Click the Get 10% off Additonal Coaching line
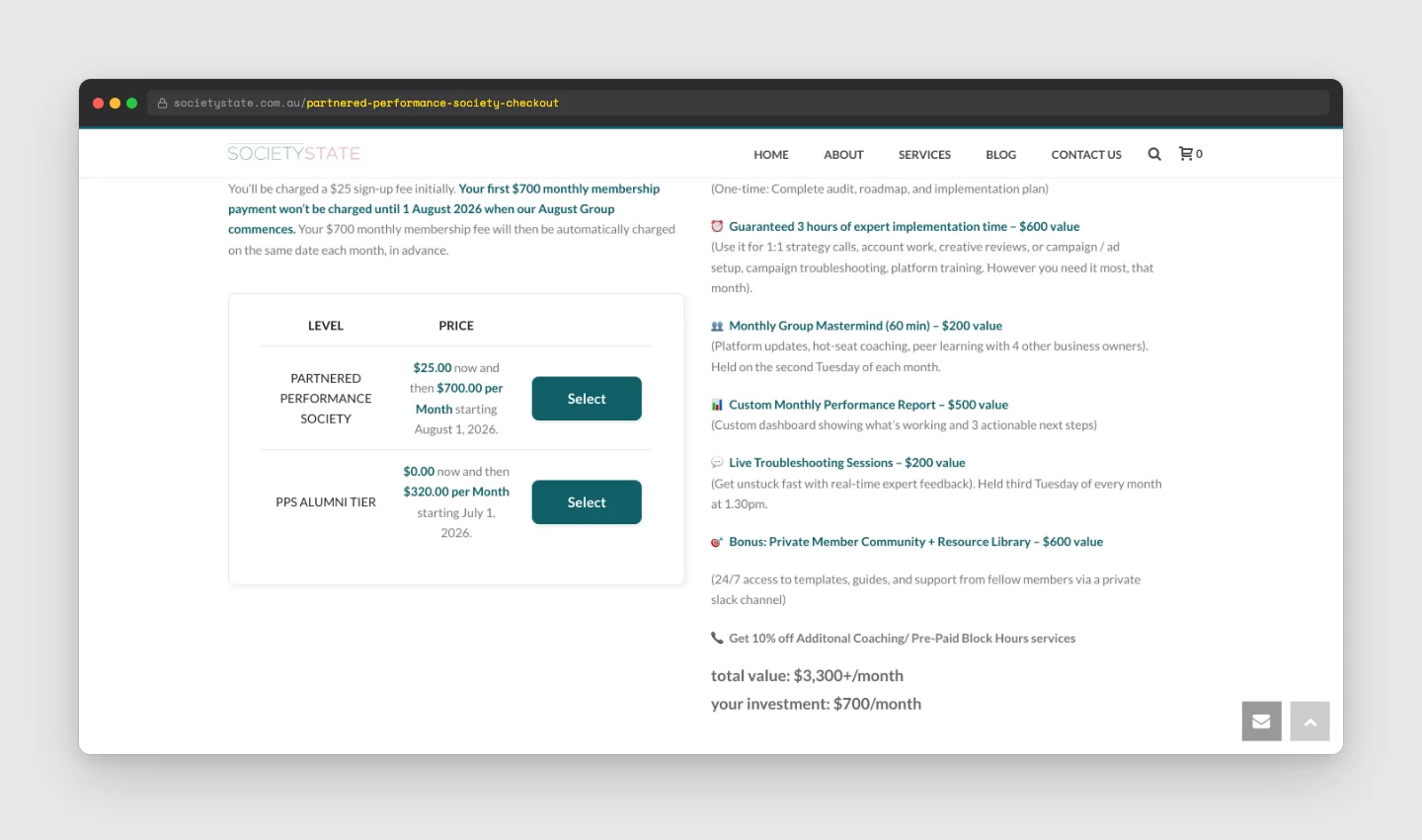The image size is (1422, 840). [903, 639]
